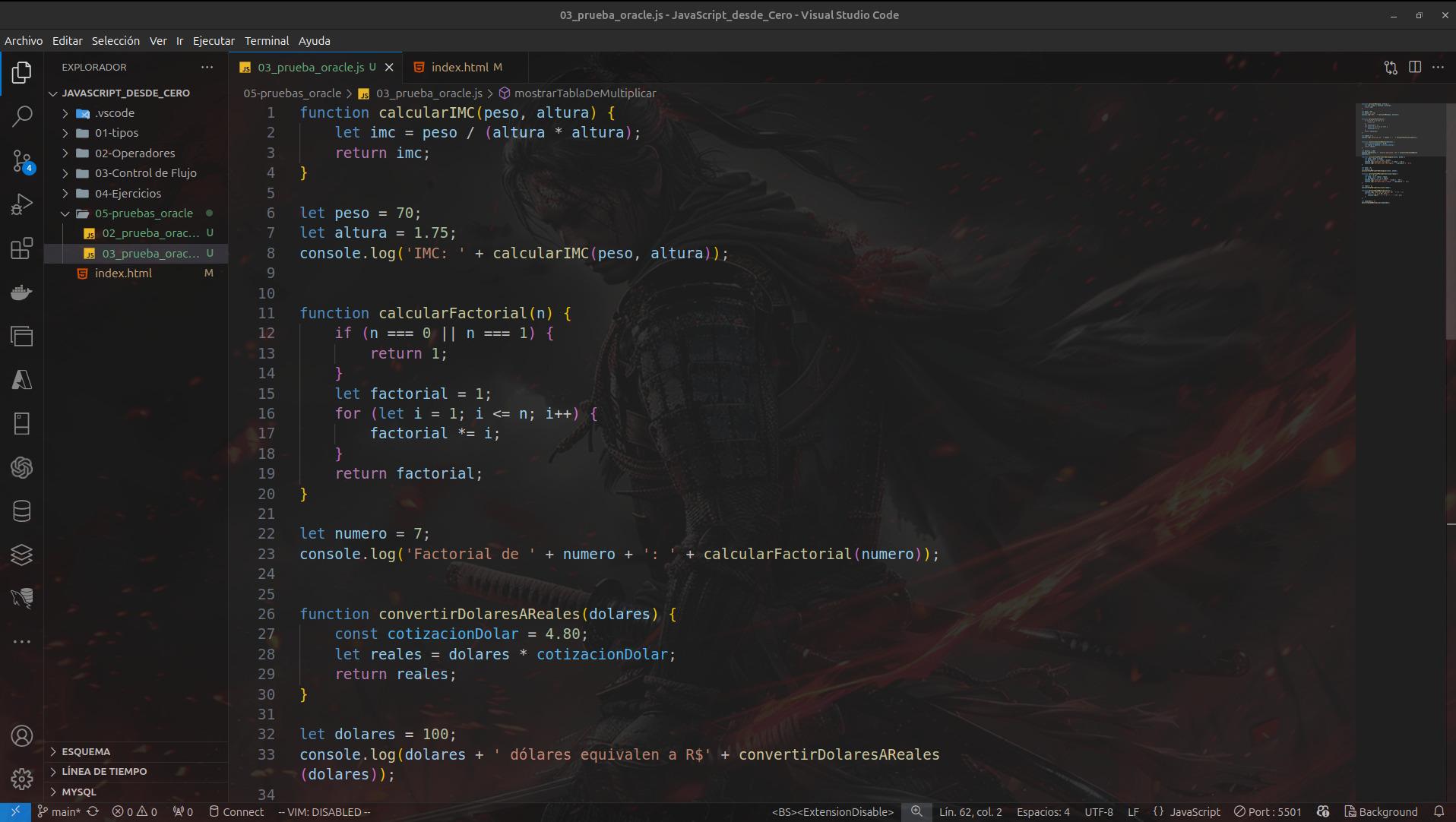
Task: Open the window-panel icon in activity bar
Action: click(x=22, y=336)
